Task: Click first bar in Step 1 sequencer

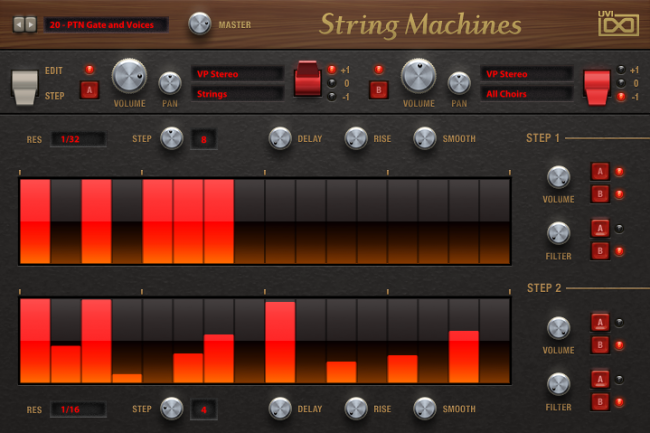Action: click(x=35, y=221)
